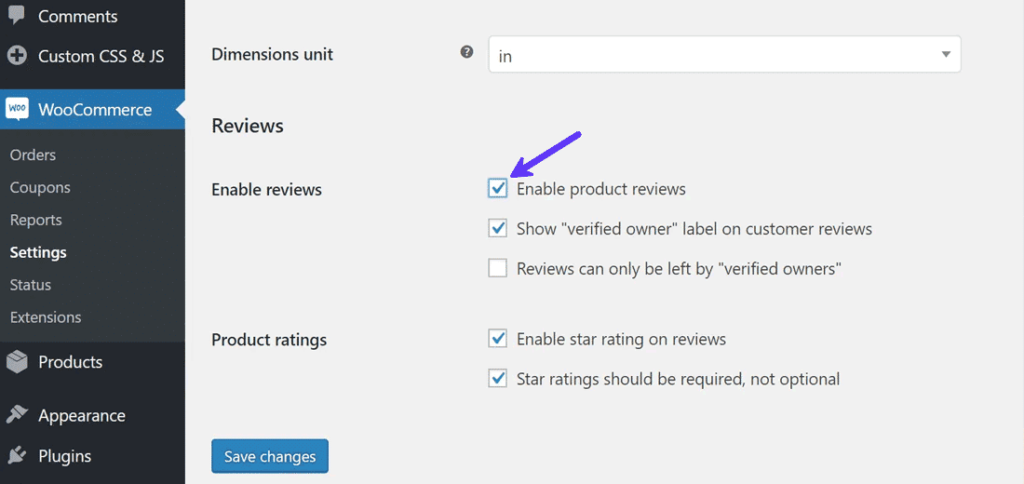Uncheck Show "verified owner" label checkbox
The image size is (1024, 484).
[498, 229]
